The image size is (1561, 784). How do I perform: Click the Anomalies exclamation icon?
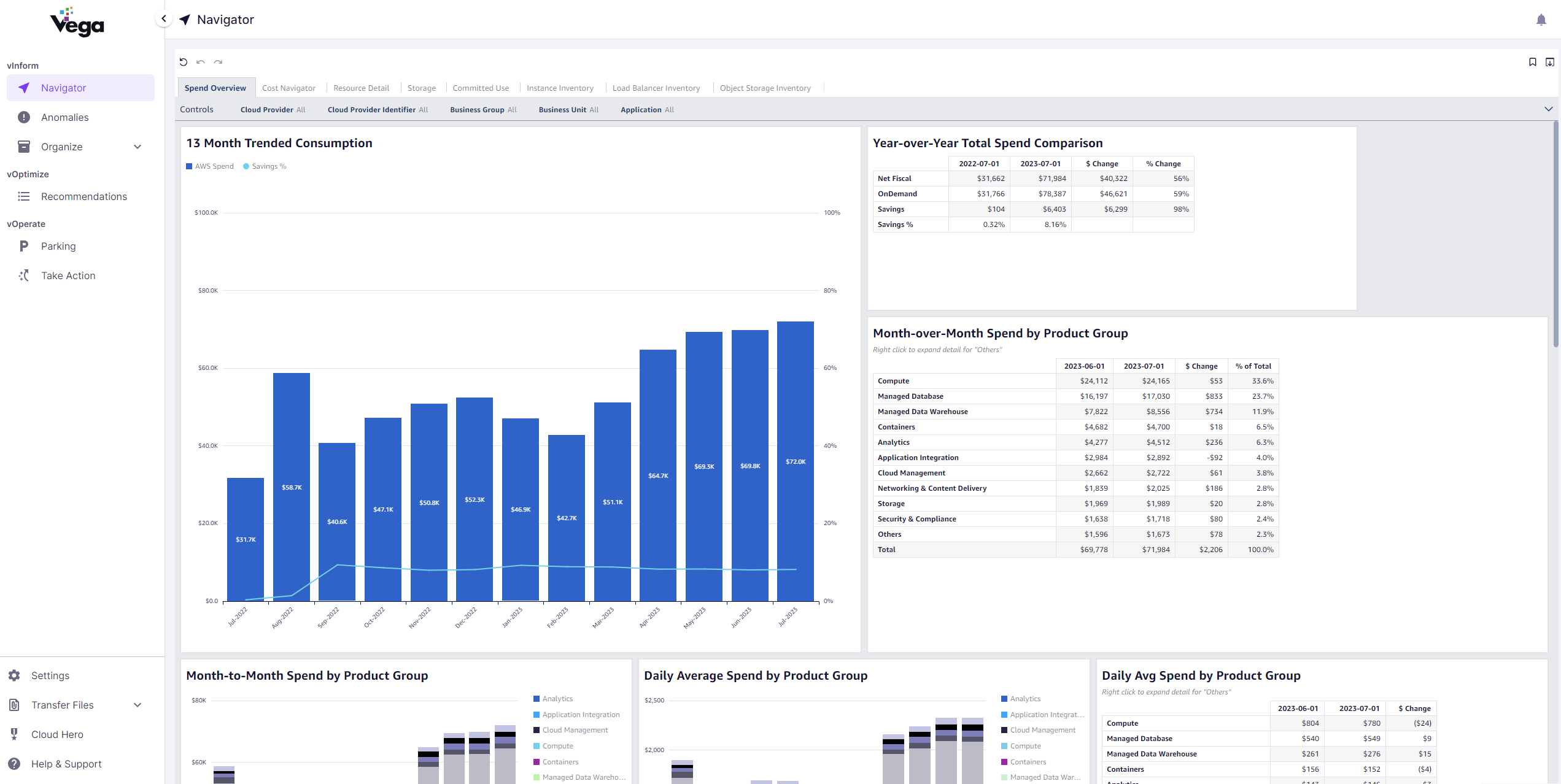(x=24, y=117)
